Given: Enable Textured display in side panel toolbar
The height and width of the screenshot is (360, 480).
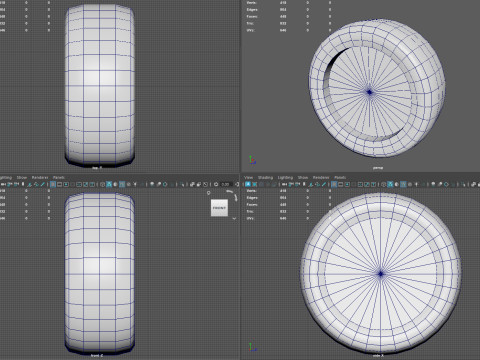Looking at the screenshot, I should click(x=410, y=184).
